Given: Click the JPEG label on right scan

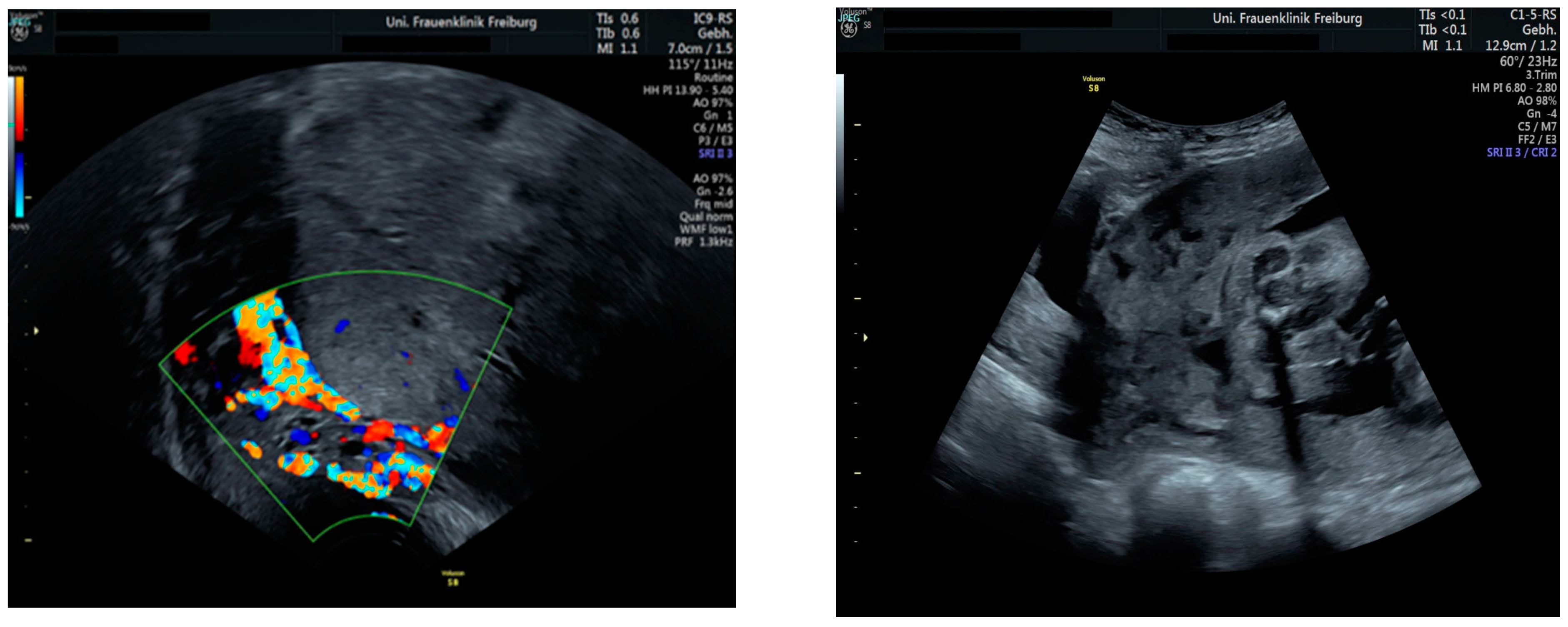Looking at the screenshot, I should click(849, 18).
